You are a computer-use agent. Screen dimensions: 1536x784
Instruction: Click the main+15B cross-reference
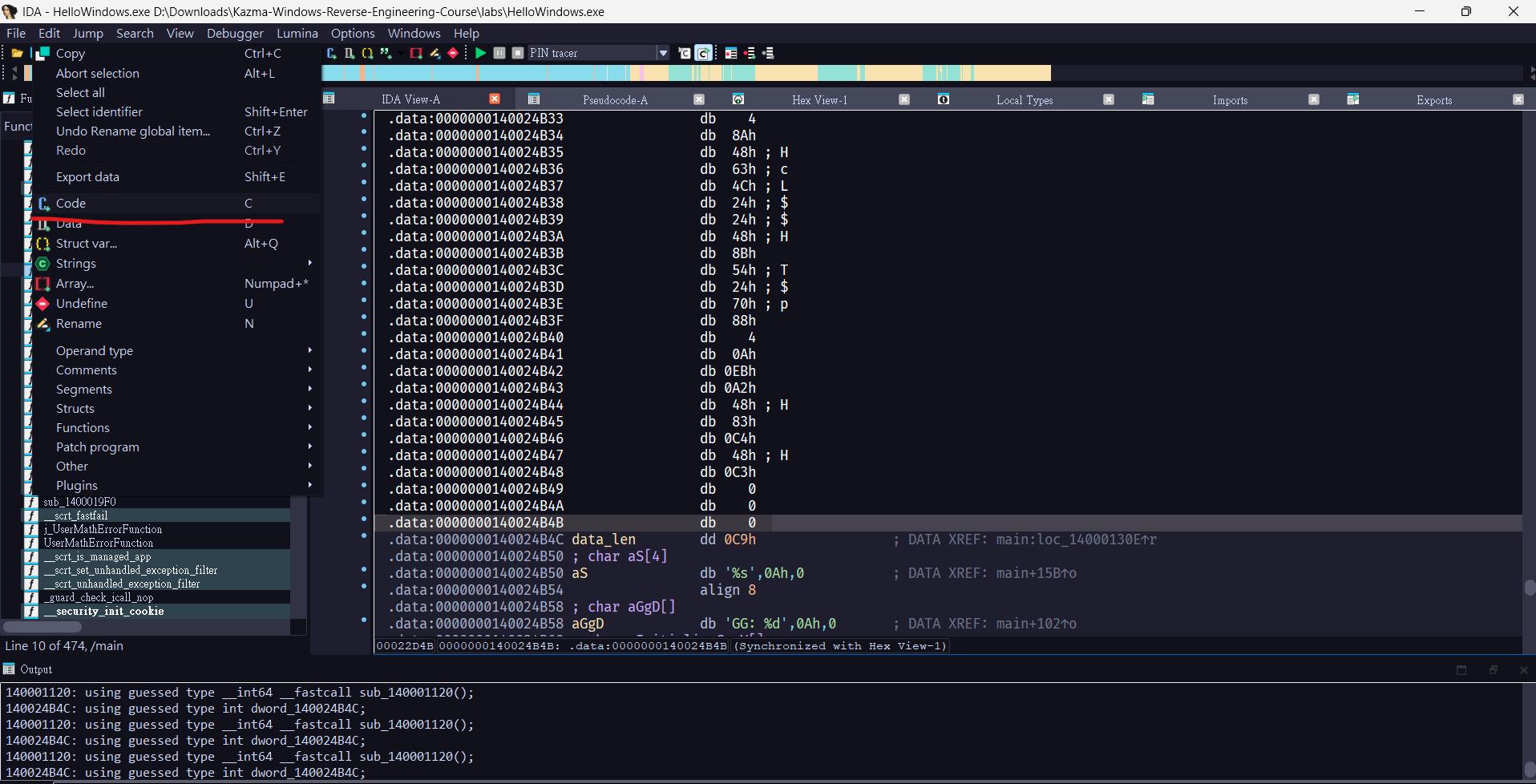tap(1036, 573)
